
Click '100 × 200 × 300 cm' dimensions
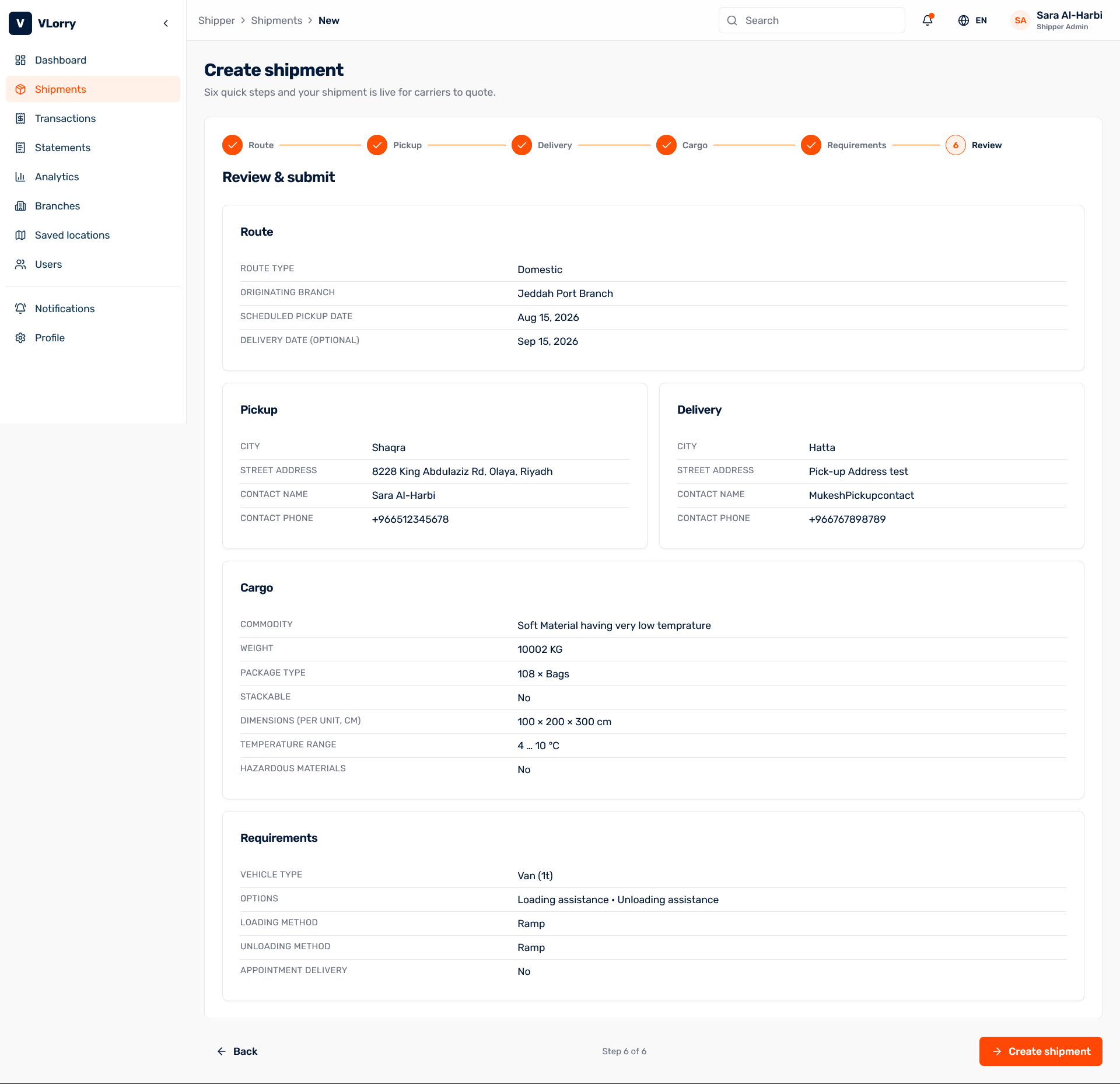tap(565, 722)
